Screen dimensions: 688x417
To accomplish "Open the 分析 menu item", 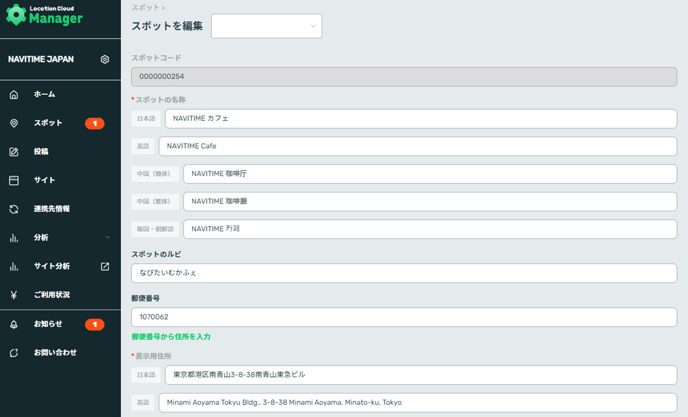I will pos(41,237).
